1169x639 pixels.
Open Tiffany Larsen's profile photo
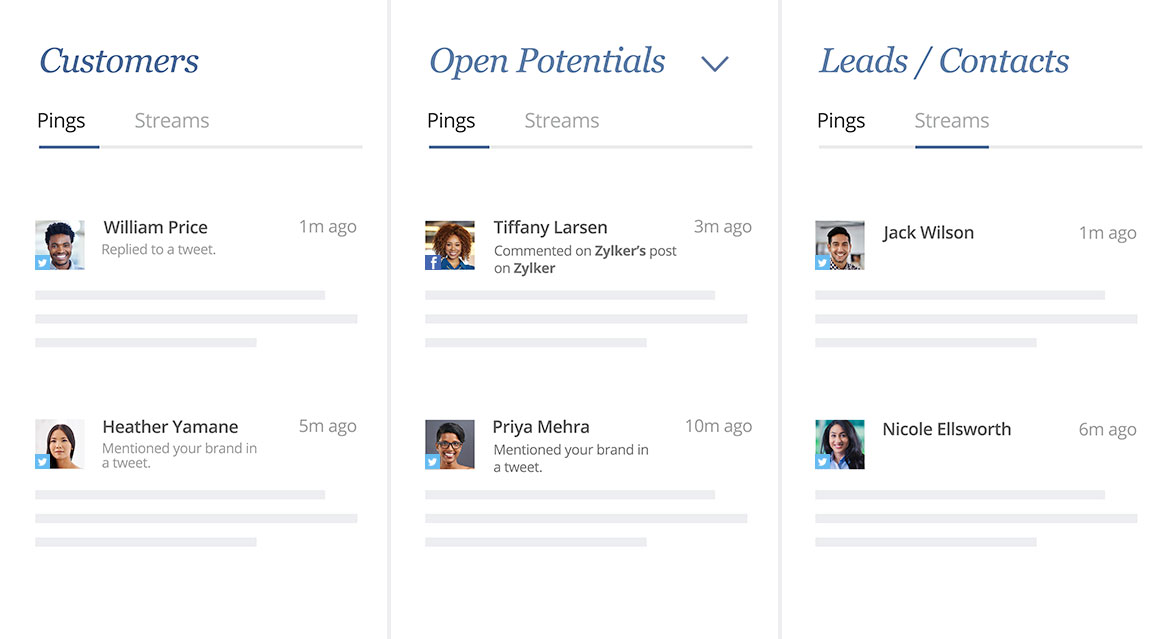[x=450, y=245]
